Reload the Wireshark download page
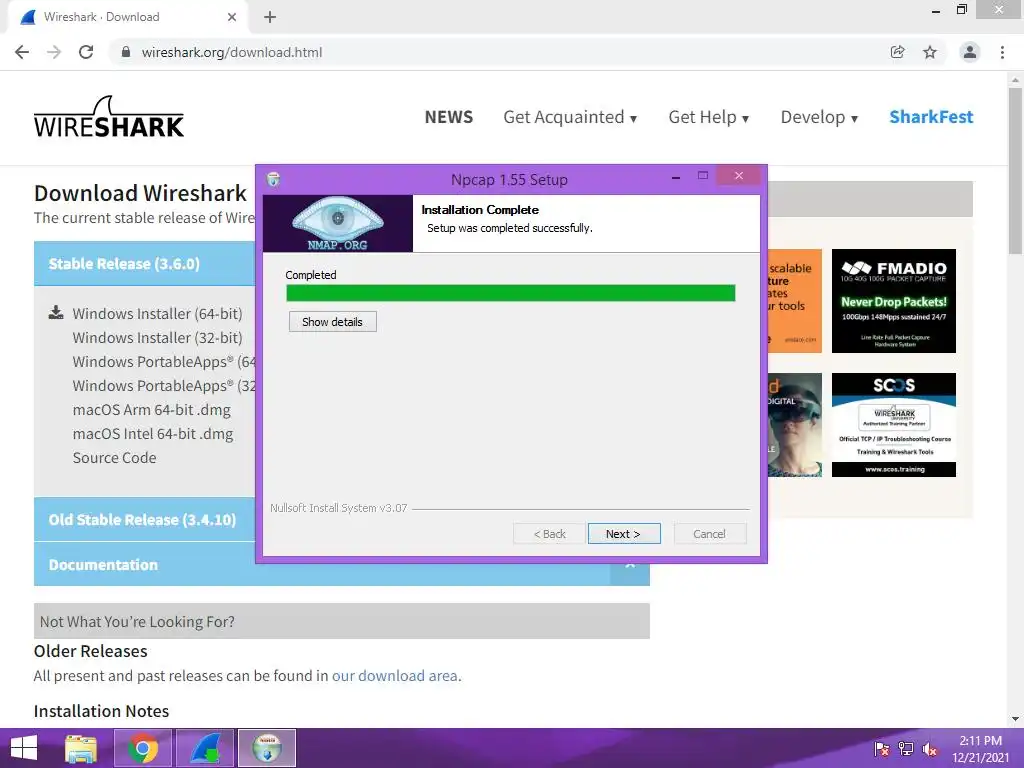Image resolution: width=1024 pixels, height=768 pixels. tap(86, 52)
